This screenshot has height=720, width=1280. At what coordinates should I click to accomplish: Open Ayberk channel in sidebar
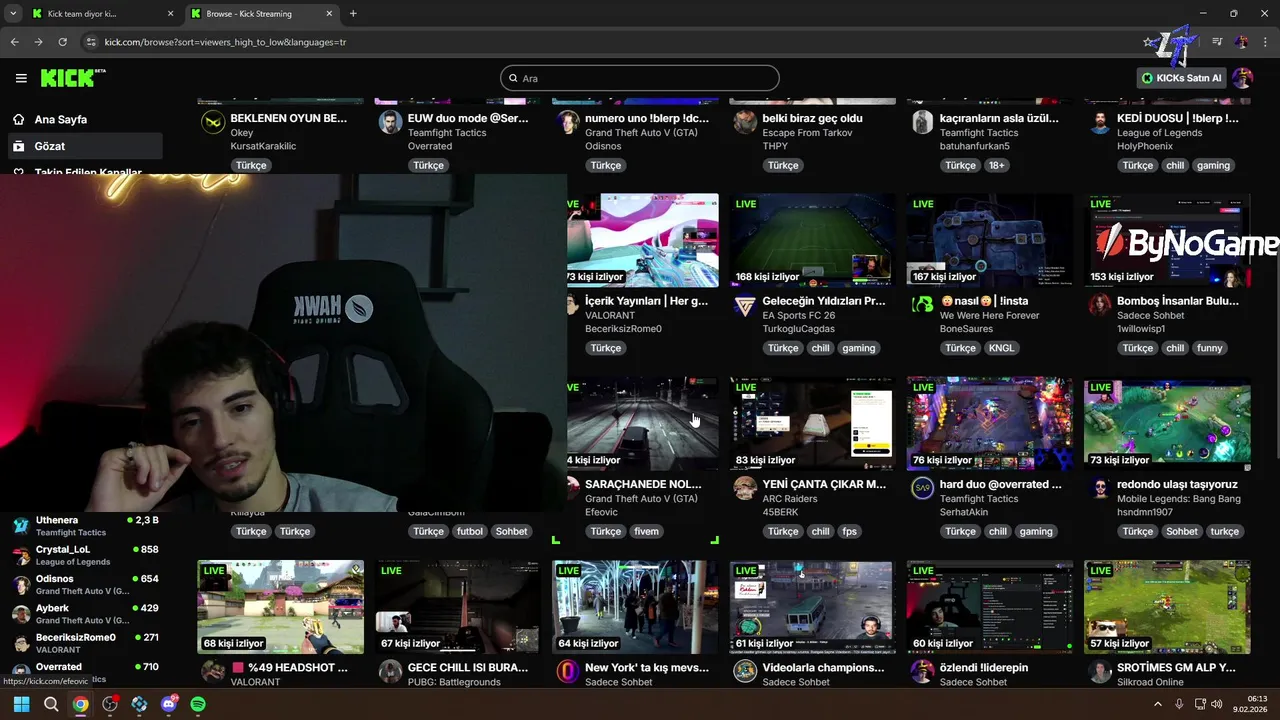coord(85,614)
